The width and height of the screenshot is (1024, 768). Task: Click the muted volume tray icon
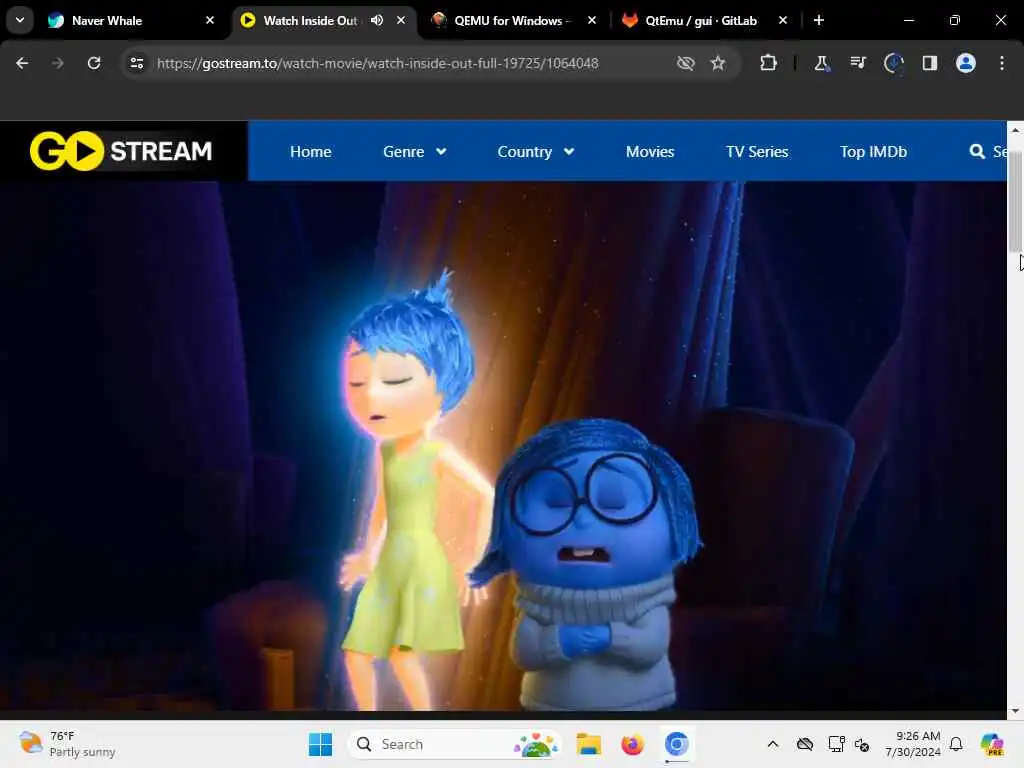[x=861, y=744]
